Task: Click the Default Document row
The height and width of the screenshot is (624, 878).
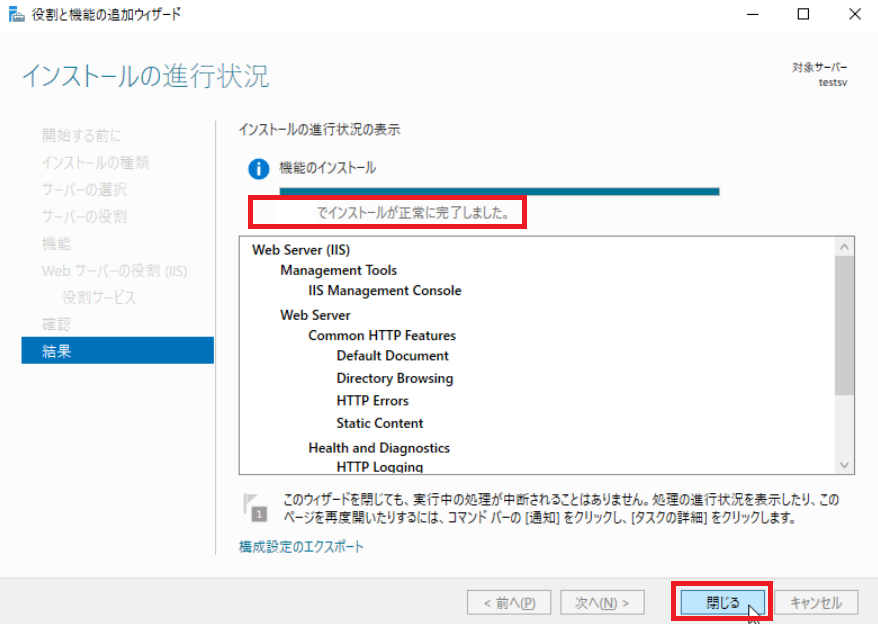Action: coord(393,356)
